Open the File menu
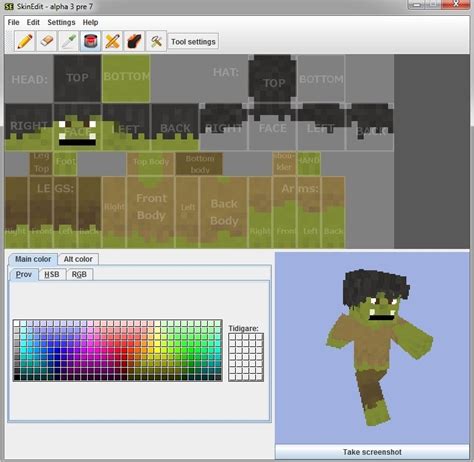The height and width of the screenshot is (462, 474). click(13, 22)
